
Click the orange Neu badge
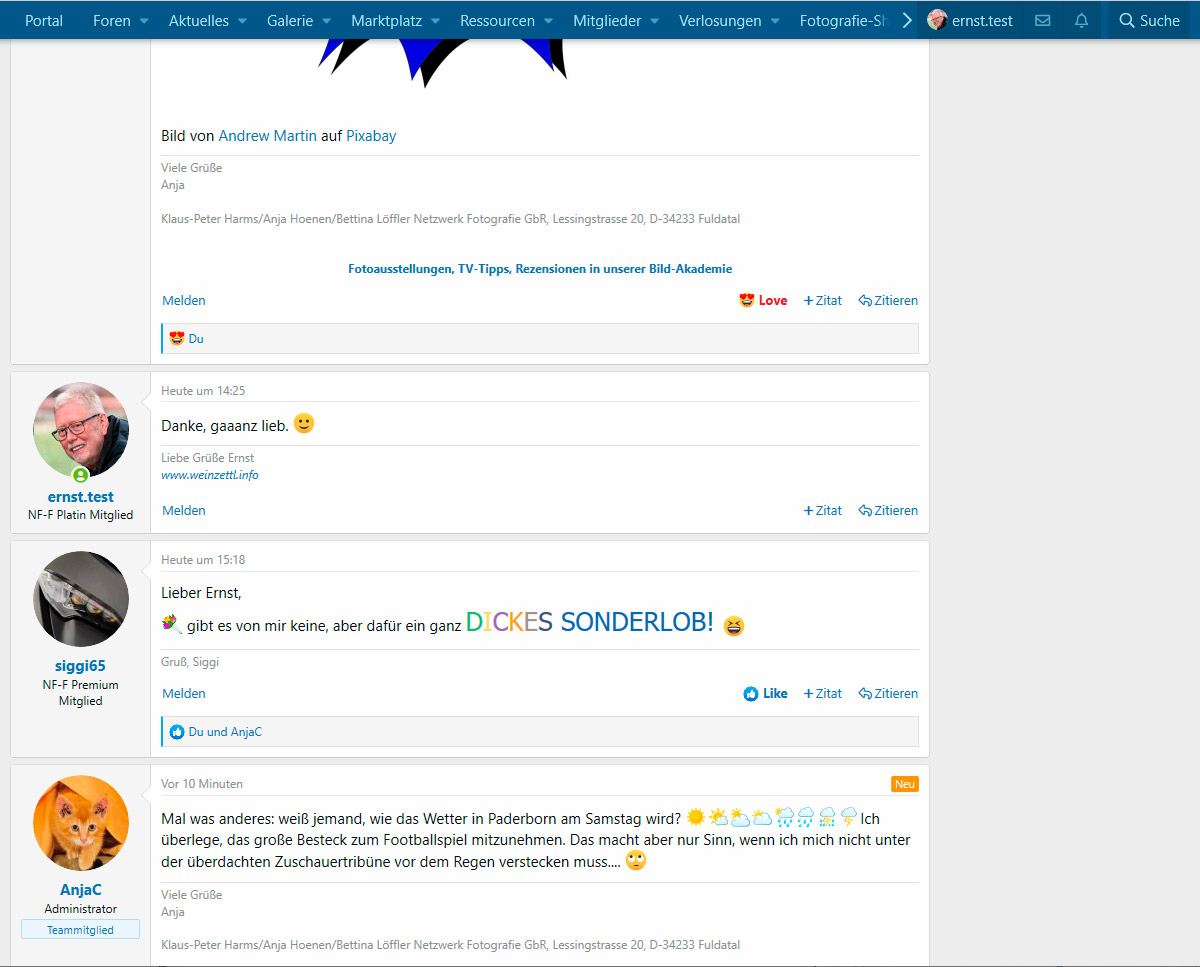(905, 784)
